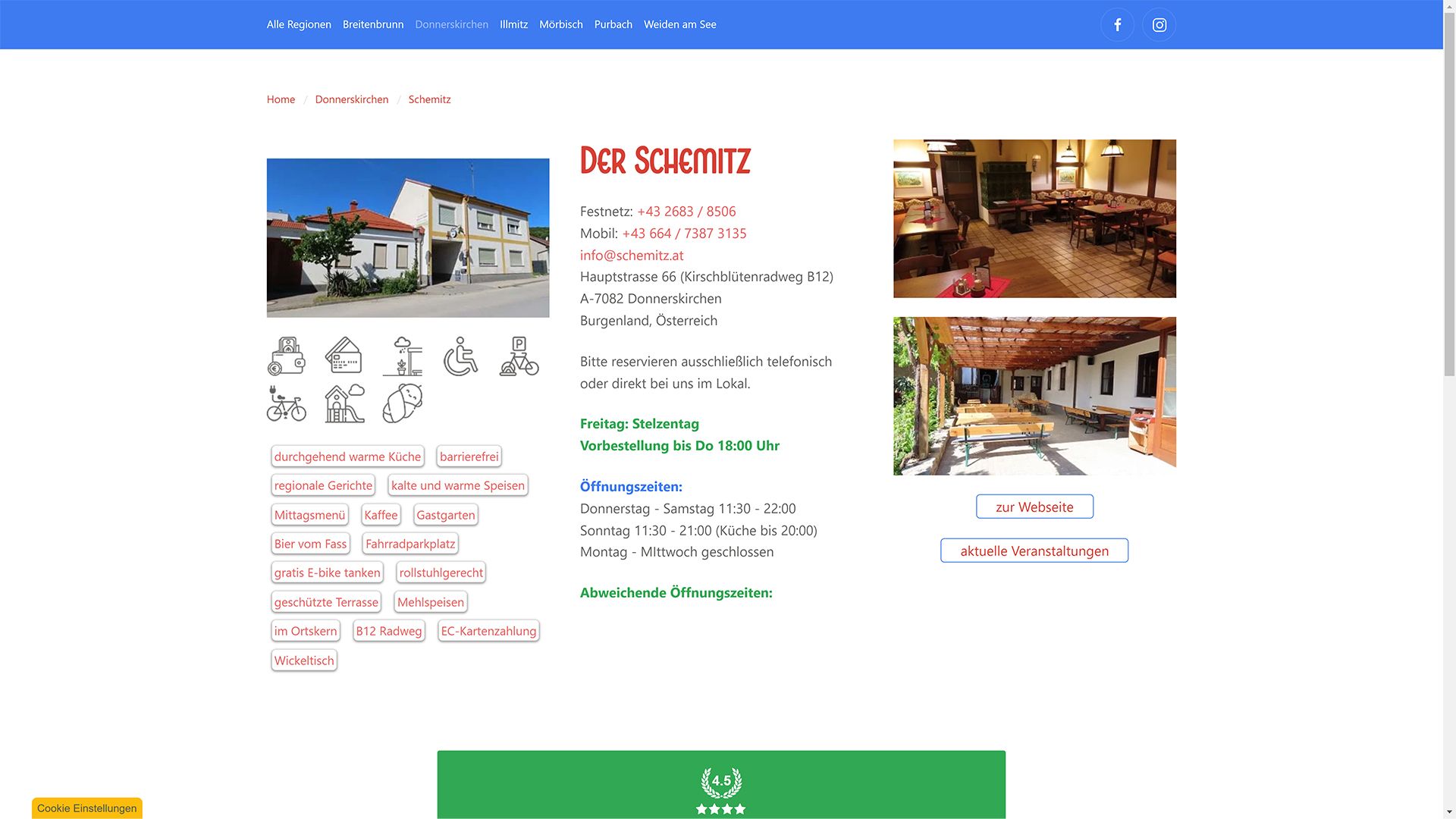The height and width of the screenshot is (819, 1456).
Task: Select the Illmitz region menu item
Action: pyautogui.click(x=513, y=24)
